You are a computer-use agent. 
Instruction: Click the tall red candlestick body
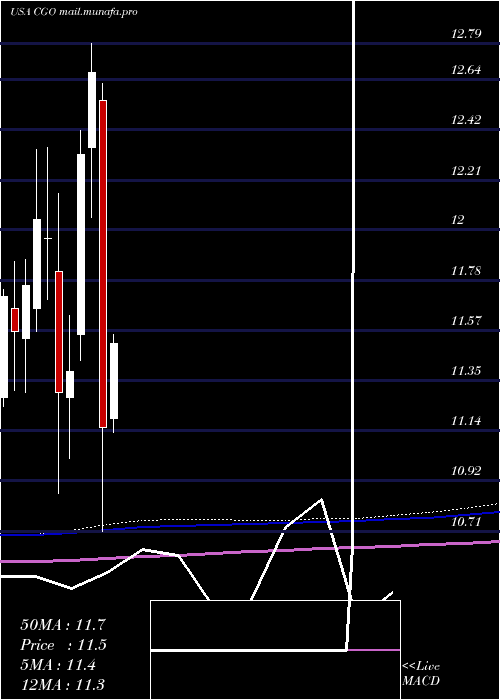click(103, 264)
